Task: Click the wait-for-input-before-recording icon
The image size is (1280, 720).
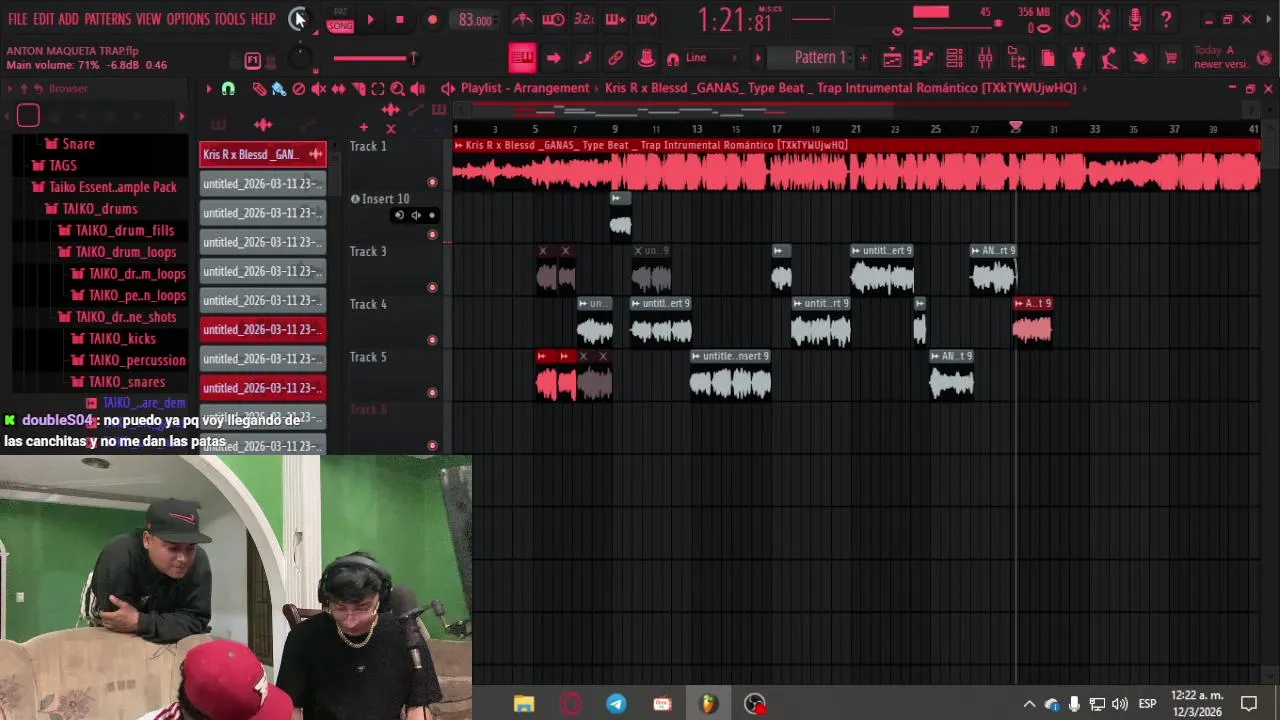Action: tap(553, 19)
